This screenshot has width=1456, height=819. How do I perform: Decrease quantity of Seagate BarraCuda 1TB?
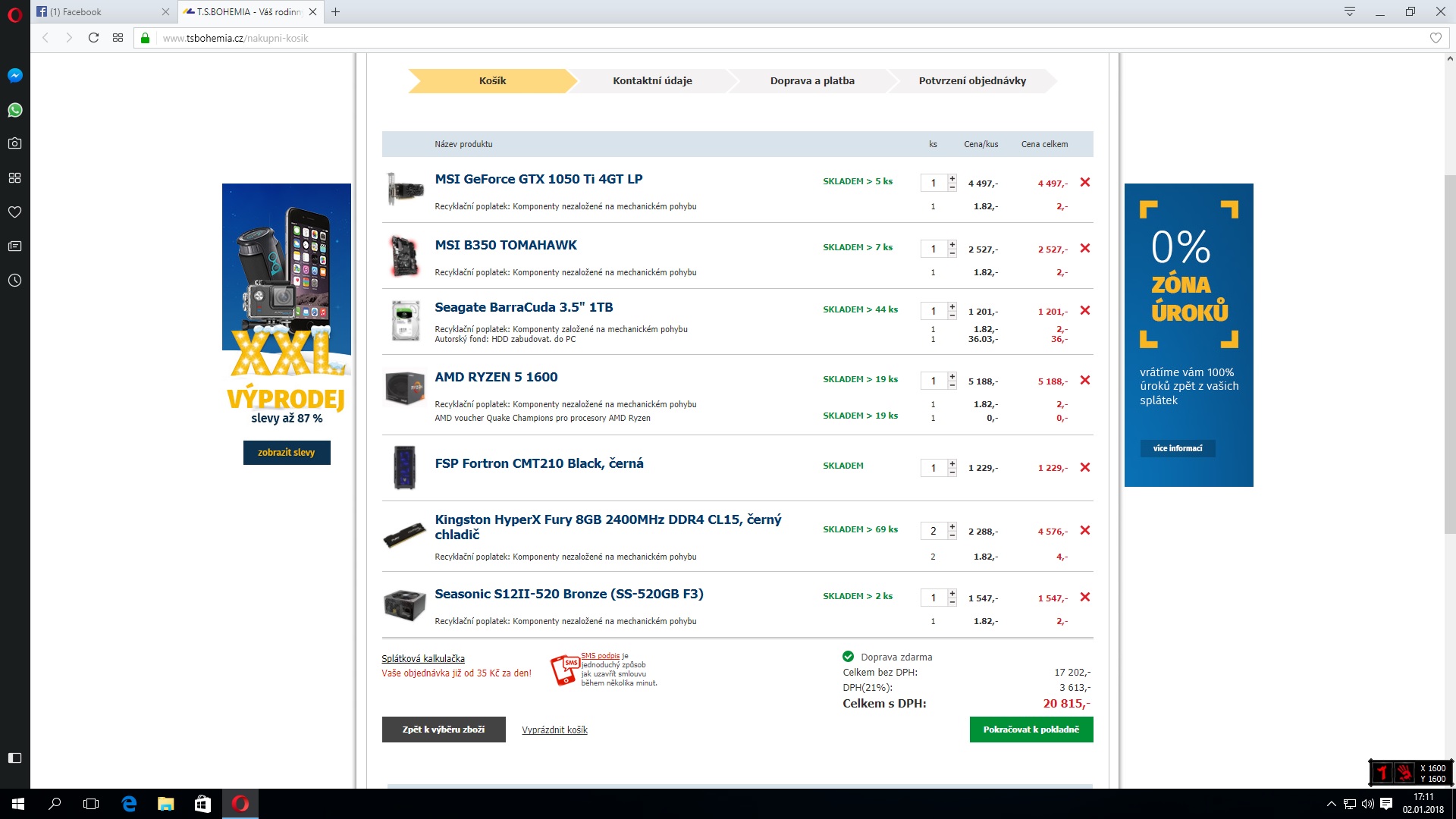pyautogui.click(x=952, y=315)
